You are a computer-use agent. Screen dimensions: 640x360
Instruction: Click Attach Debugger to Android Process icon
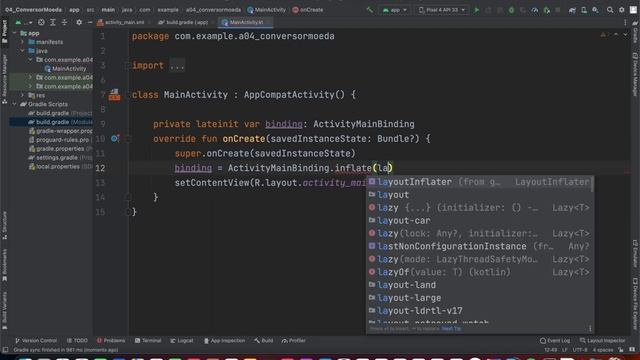pyautogui.click(x=547, y=10)
